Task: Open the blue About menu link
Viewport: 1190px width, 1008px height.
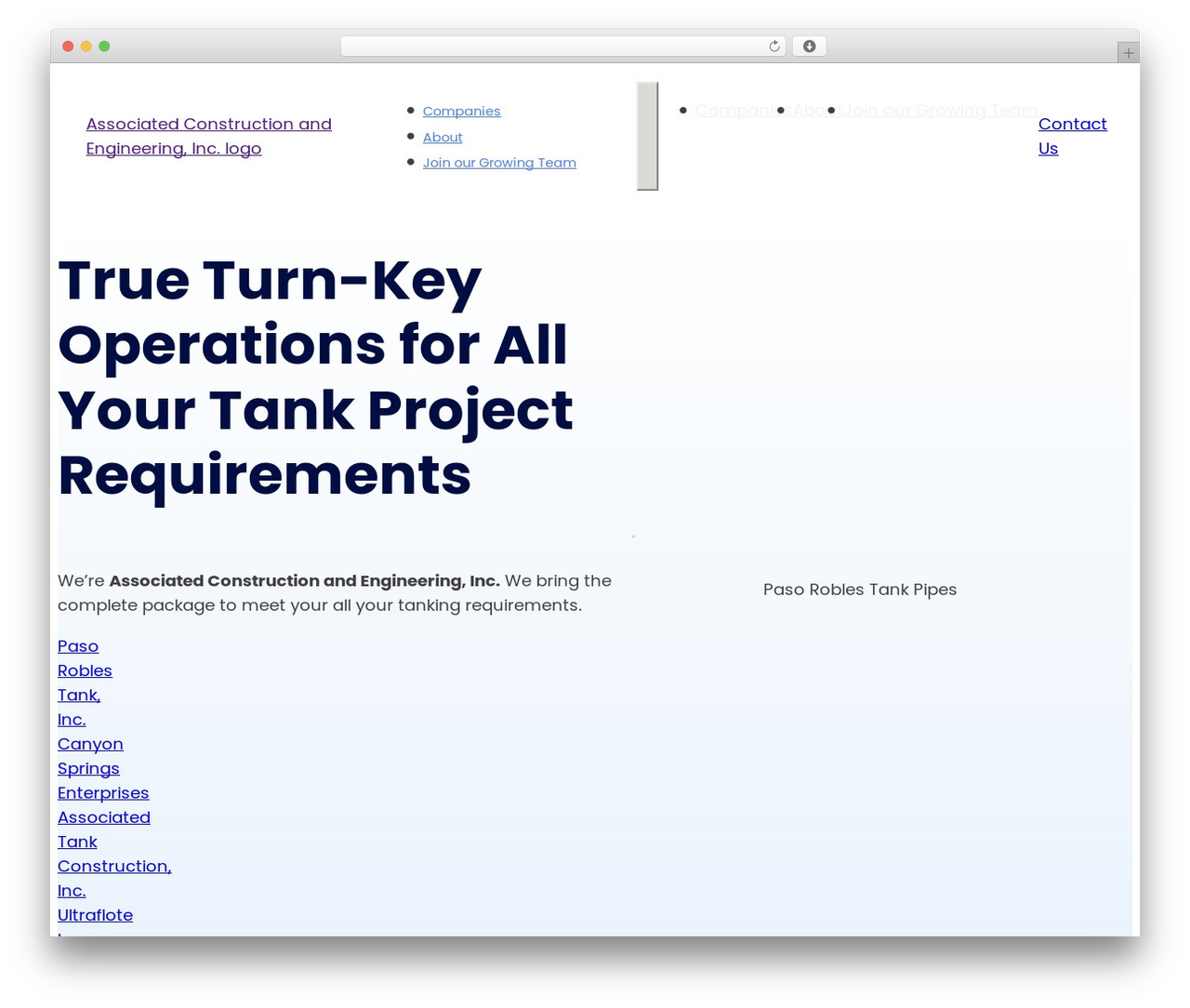Action: click(x=443, y=138)
